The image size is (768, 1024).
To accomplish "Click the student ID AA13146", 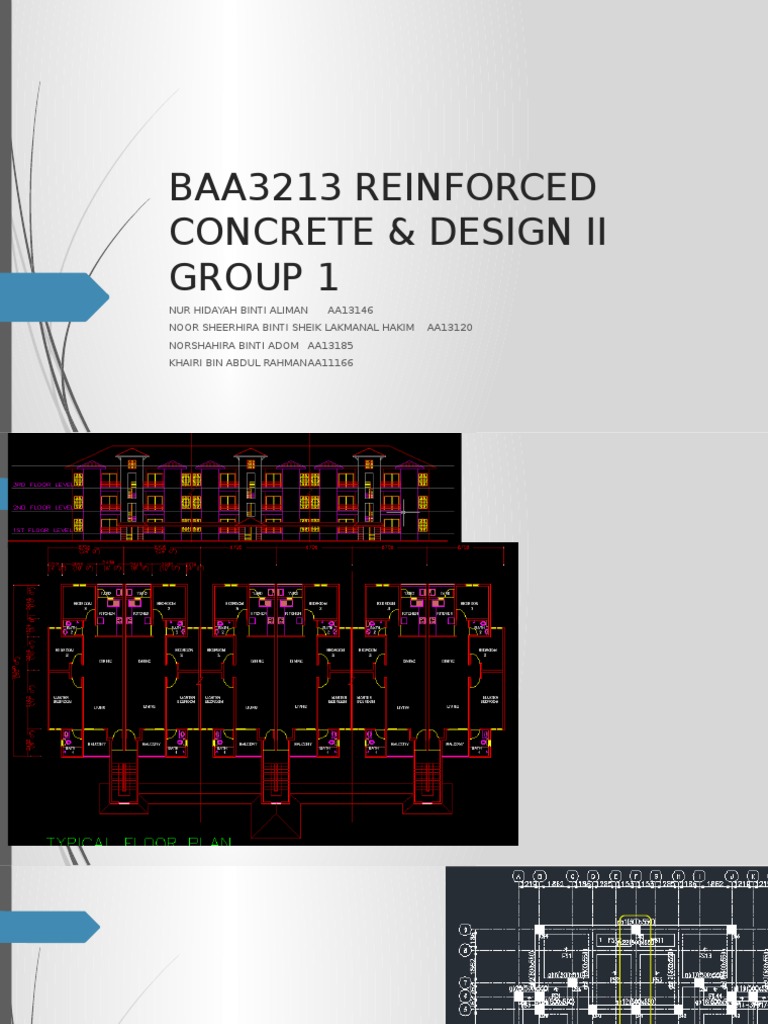I will point(350,310).
